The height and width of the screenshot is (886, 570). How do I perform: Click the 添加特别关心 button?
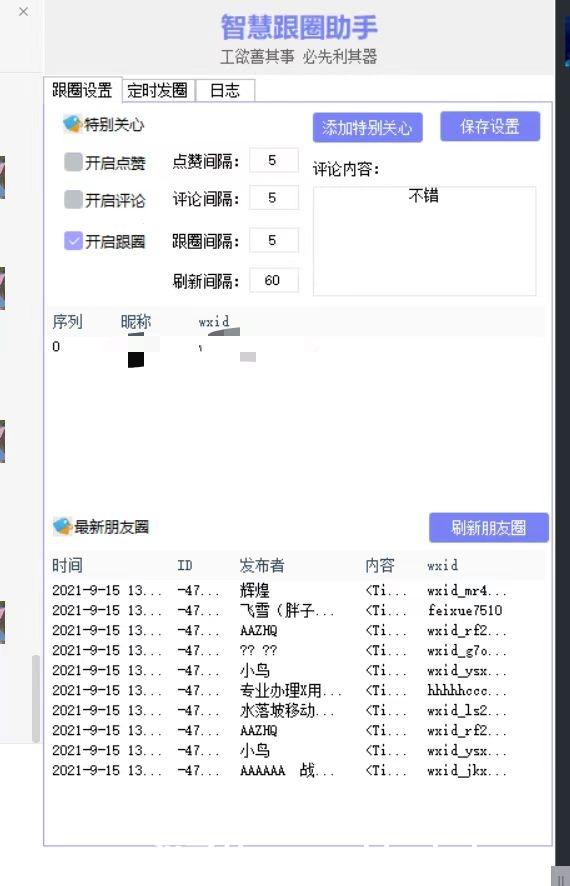(367, 127)
